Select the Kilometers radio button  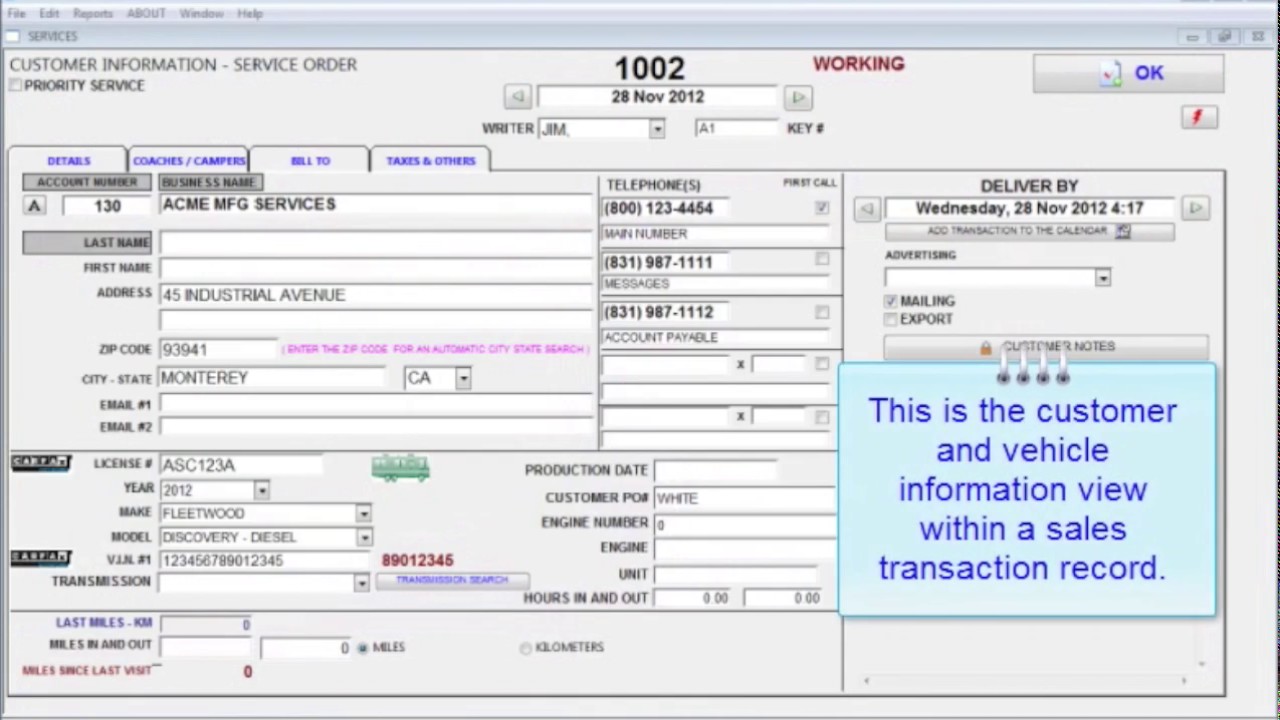click(x=526, y=648)
